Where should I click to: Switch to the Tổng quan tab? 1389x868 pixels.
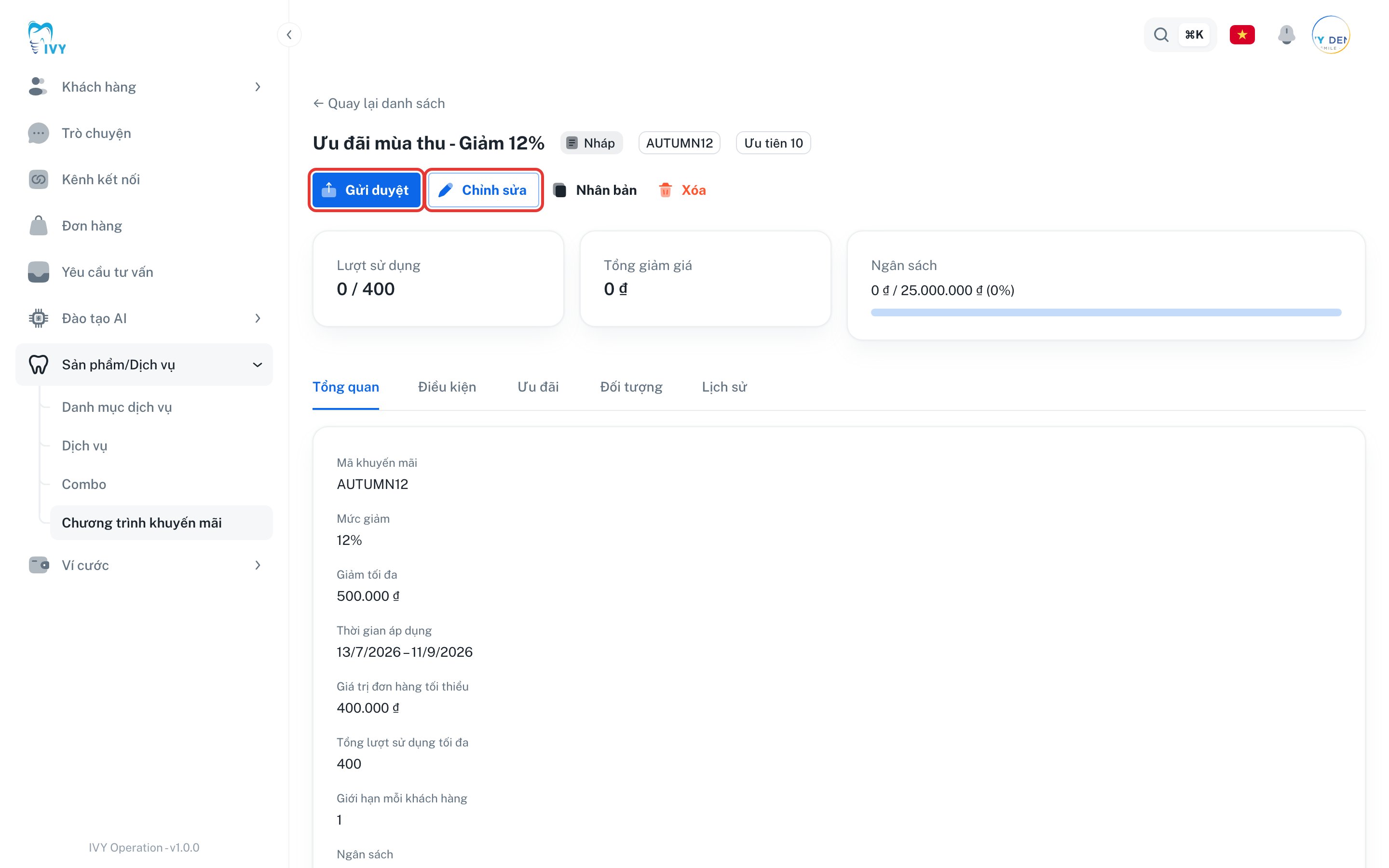pos(345,387)
